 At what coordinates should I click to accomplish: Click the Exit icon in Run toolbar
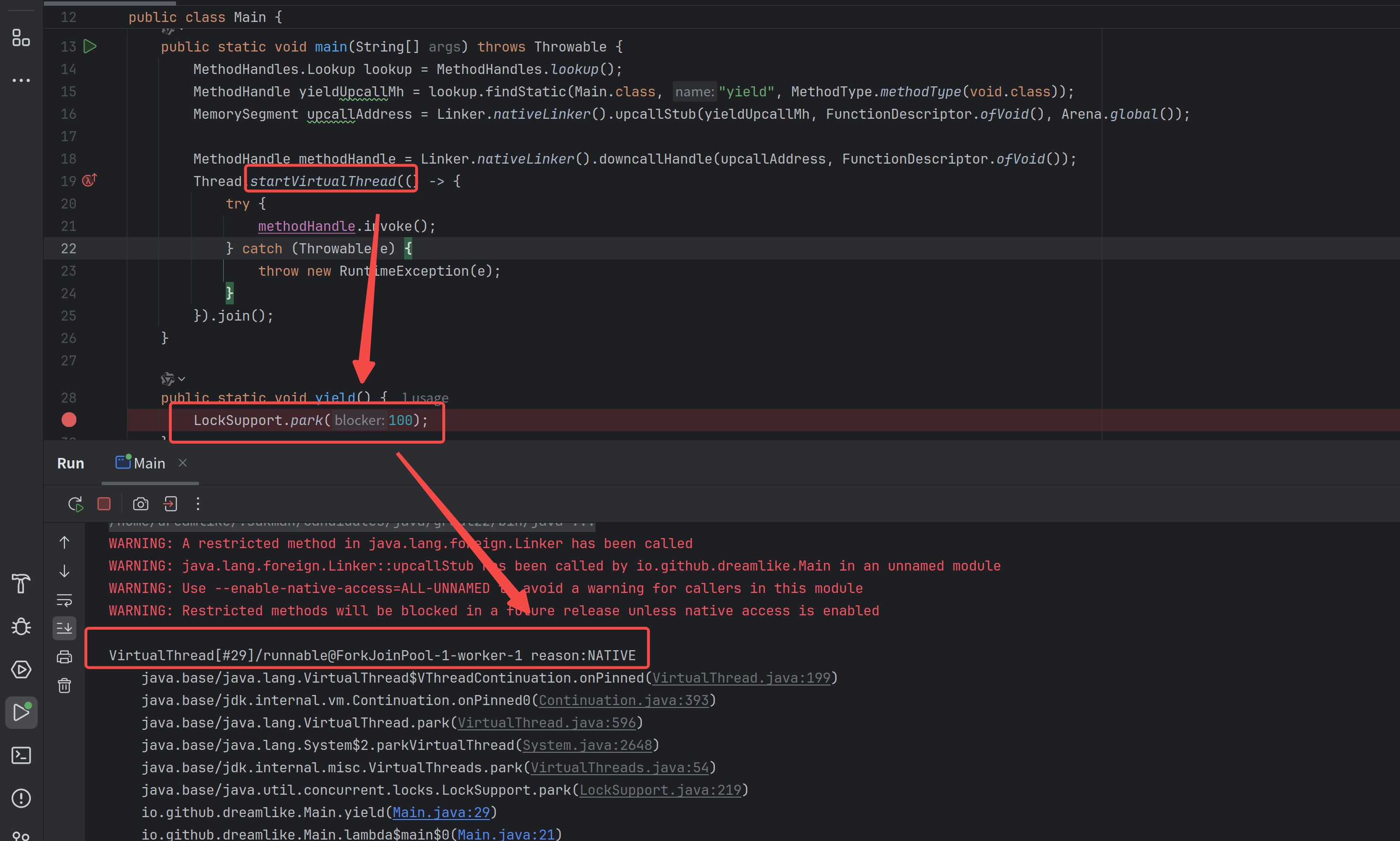(170, 504)
